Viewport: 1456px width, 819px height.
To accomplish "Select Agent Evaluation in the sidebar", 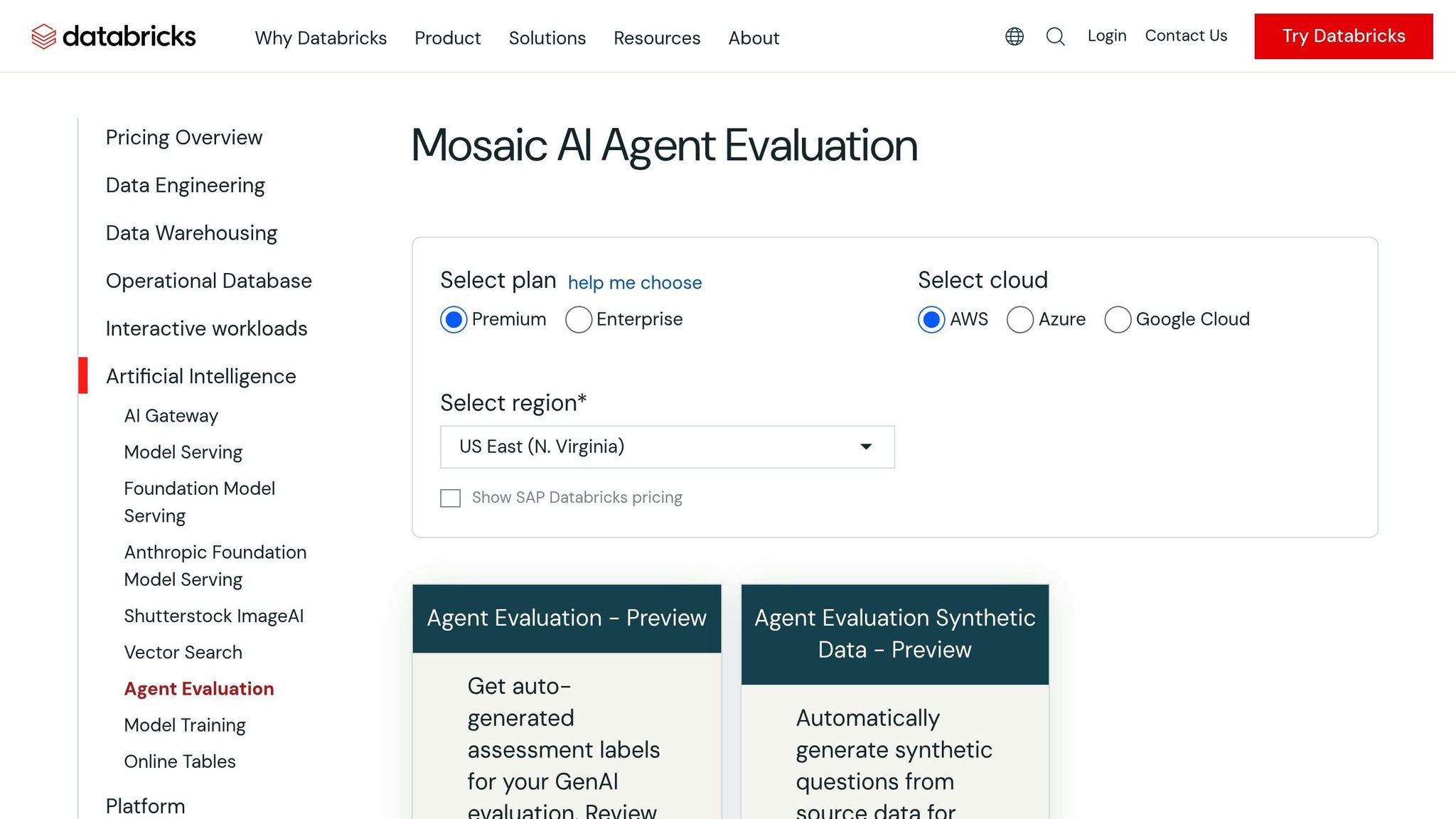I will [x=199, y=688].
